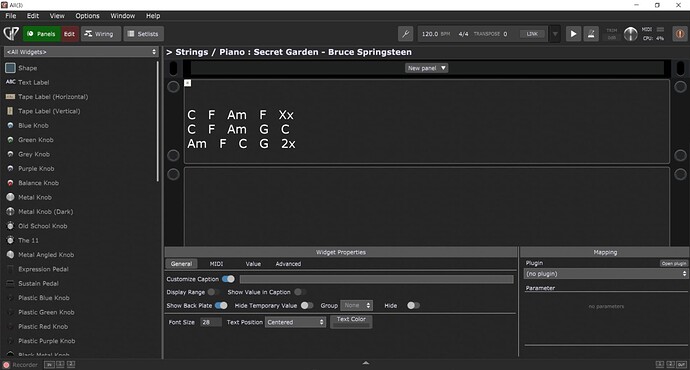Open the View menu
Viewport: 690px width, 370px height.
(57, 16)
